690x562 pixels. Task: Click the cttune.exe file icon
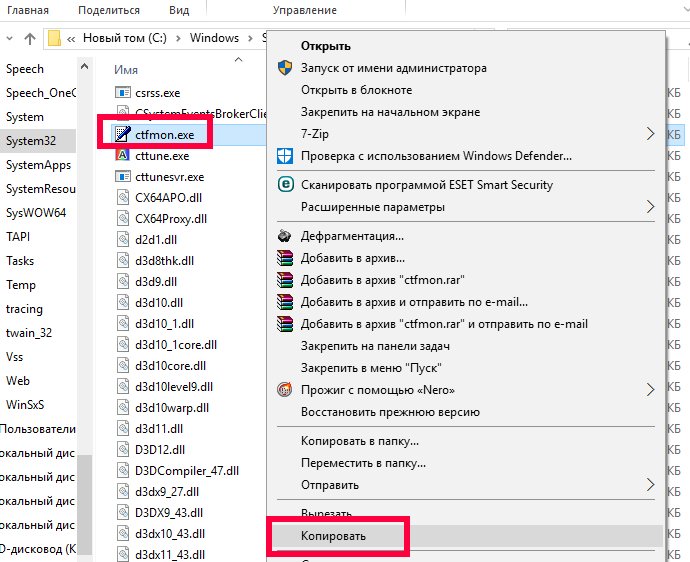[x=123, y=156]
